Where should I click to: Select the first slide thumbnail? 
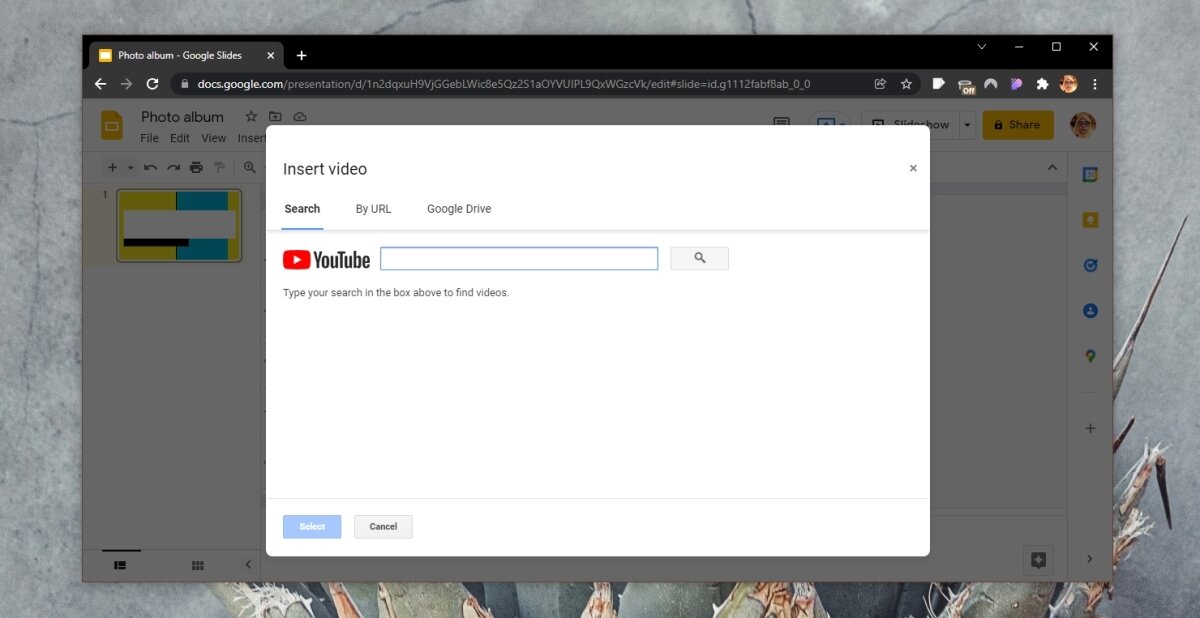coord(179,226)
